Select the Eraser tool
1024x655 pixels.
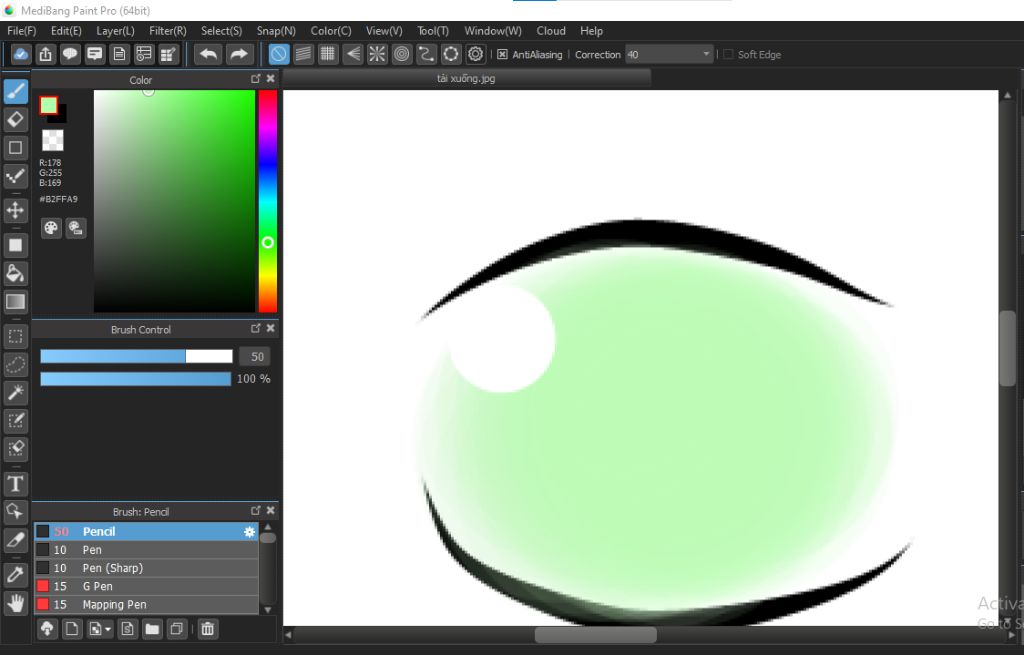(16, 120)
